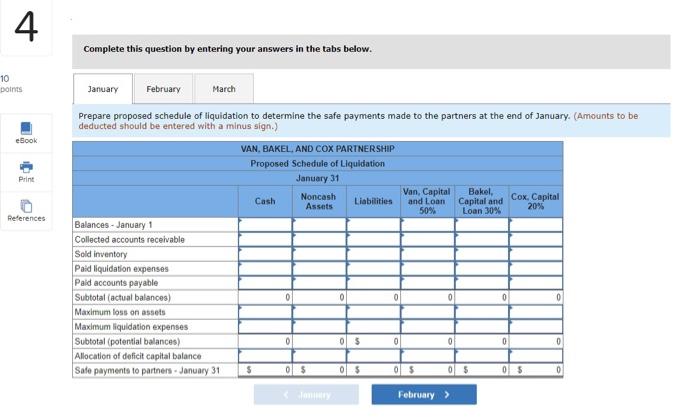Click the 'Cox, Capital 20%' column header

(x=535, y=201)
